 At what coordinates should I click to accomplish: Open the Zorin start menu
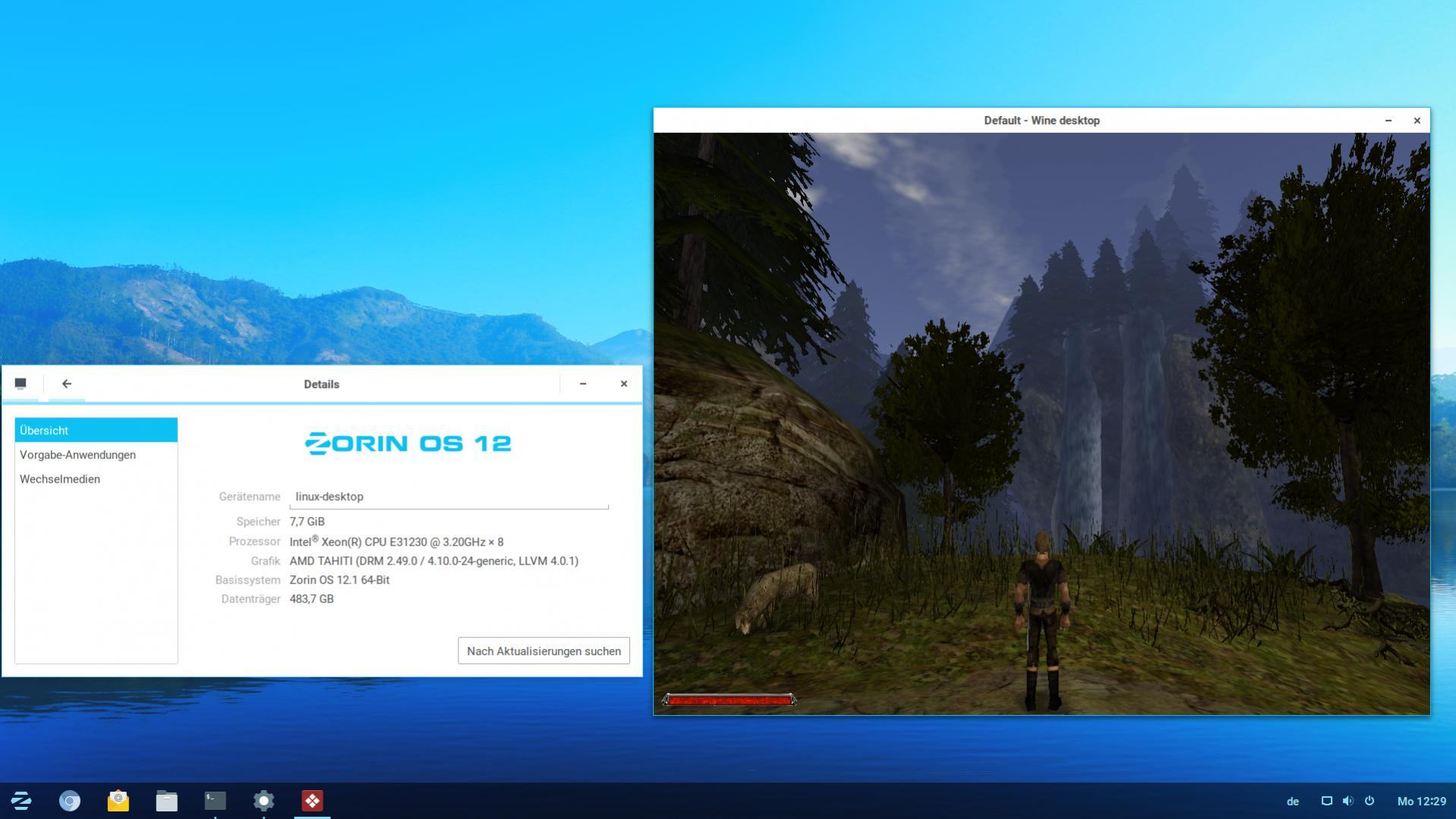(21, 801)
